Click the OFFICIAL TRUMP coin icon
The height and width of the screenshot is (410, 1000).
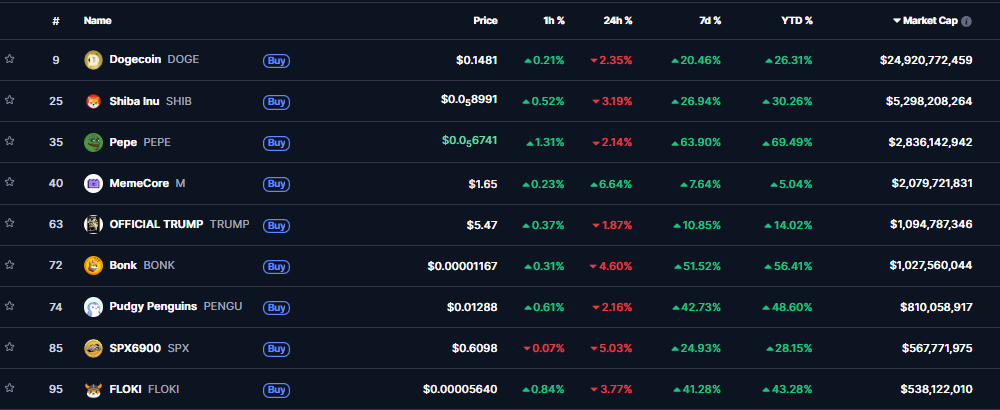[x=93, y=224]
